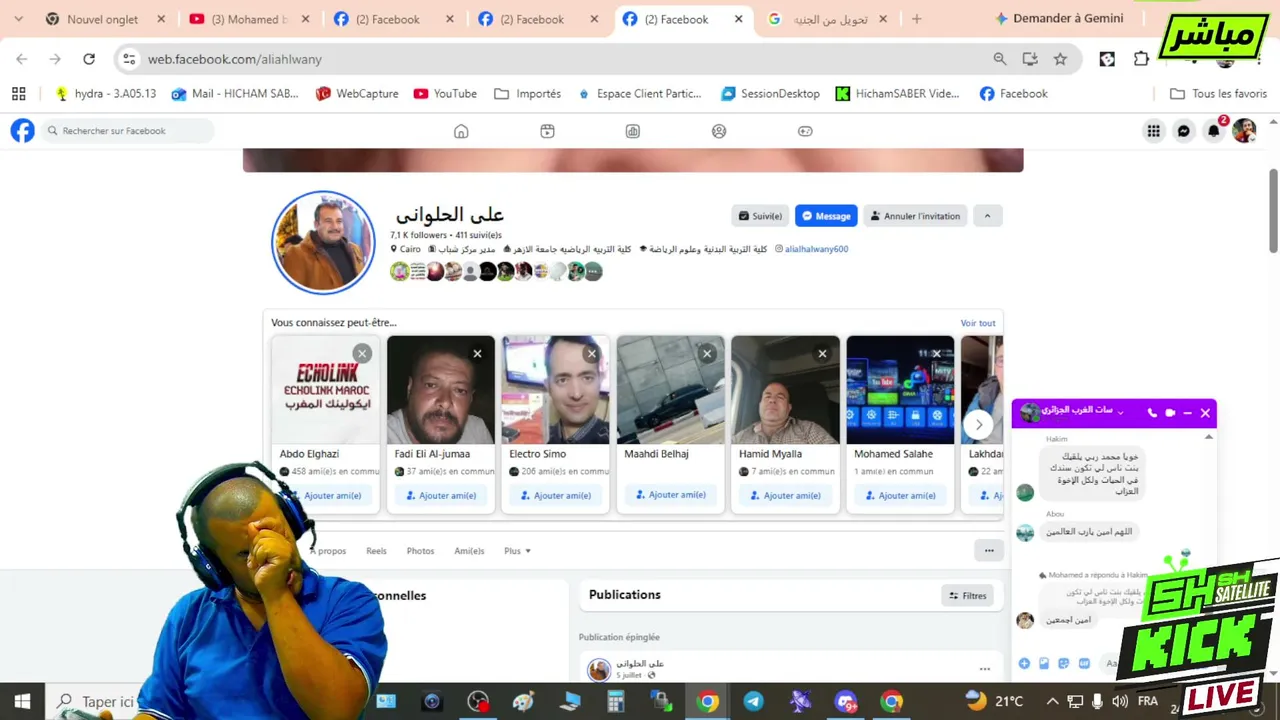This screenshot has width=1280, height=720.
Task: Open the Mohamed Salahe suggestion photo
Action: coord(900,389)
